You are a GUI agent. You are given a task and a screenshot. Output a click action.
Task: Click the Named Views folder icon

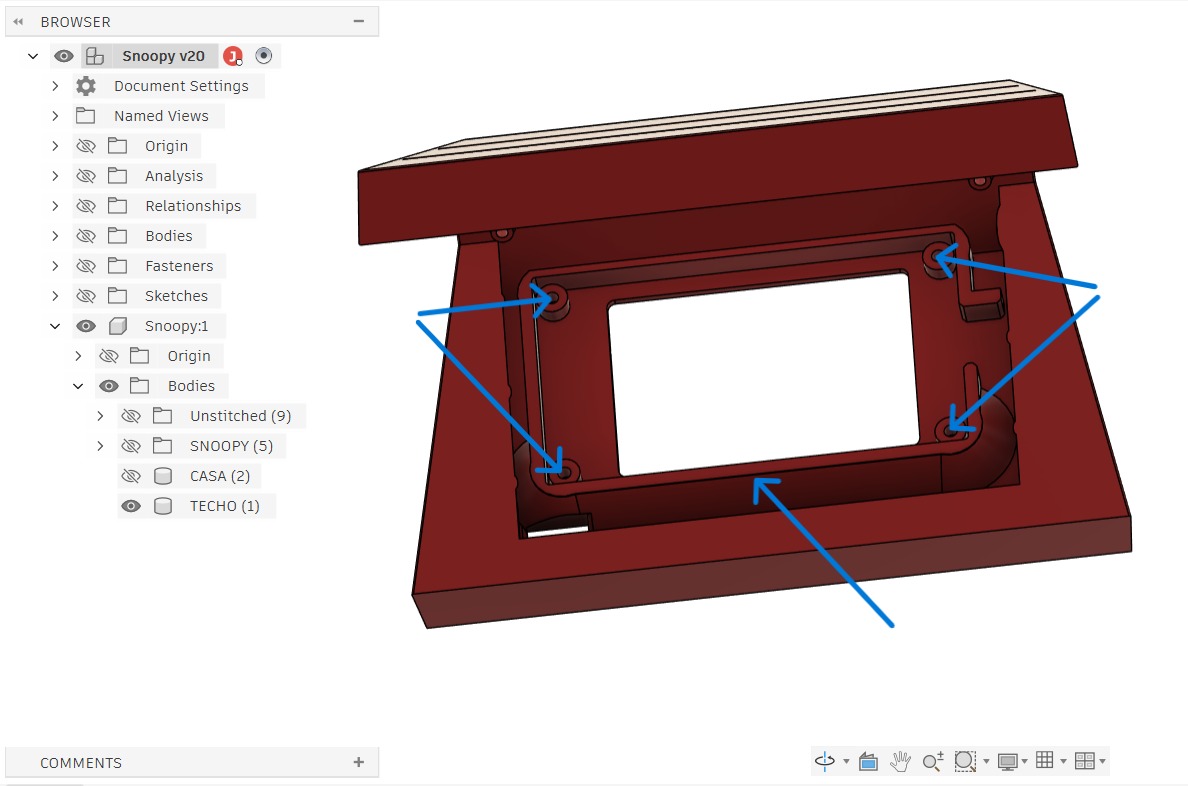tap(86, 116)
